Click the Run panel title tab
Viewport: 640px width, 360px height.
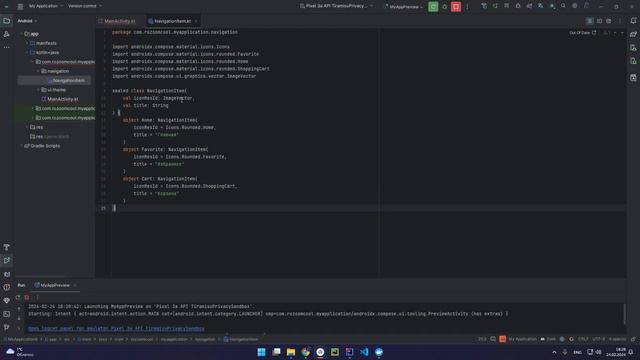point(21,285)
